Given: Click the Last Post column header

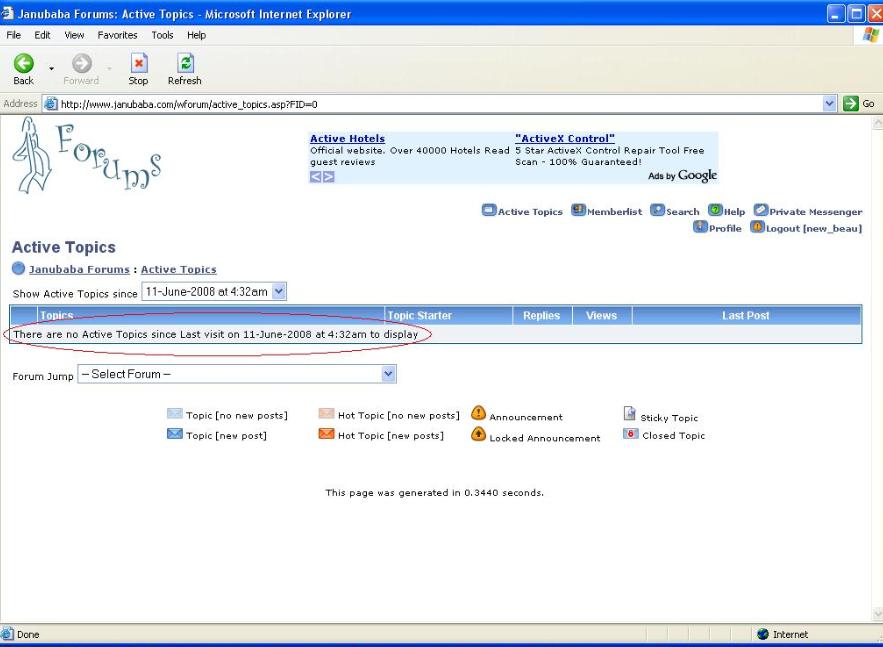Looking at the screenshot, I should pyautogui.click(x=746, y=315).
